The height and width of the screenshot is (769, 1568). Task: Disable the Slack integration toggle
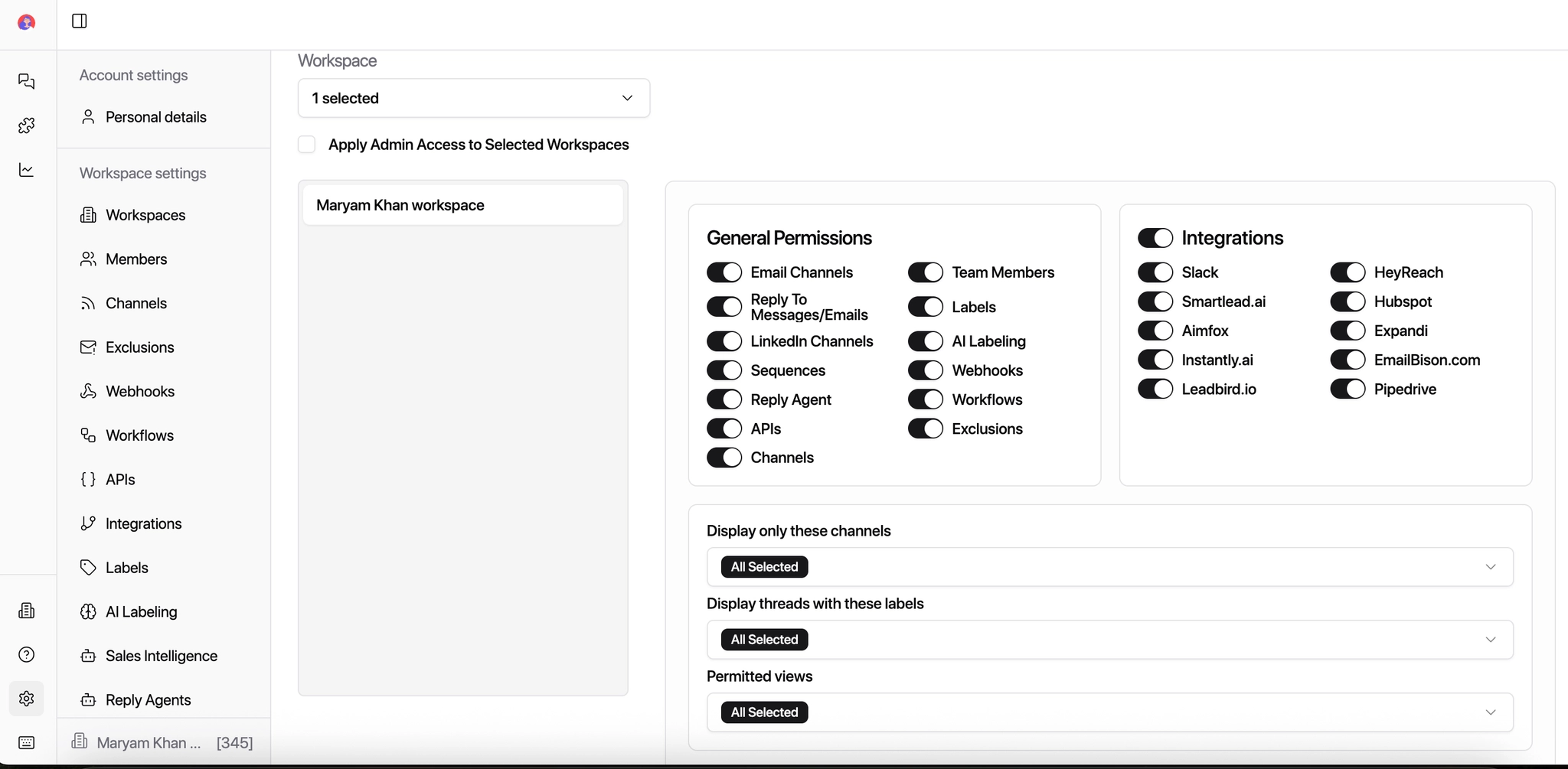click(1155, 272)
